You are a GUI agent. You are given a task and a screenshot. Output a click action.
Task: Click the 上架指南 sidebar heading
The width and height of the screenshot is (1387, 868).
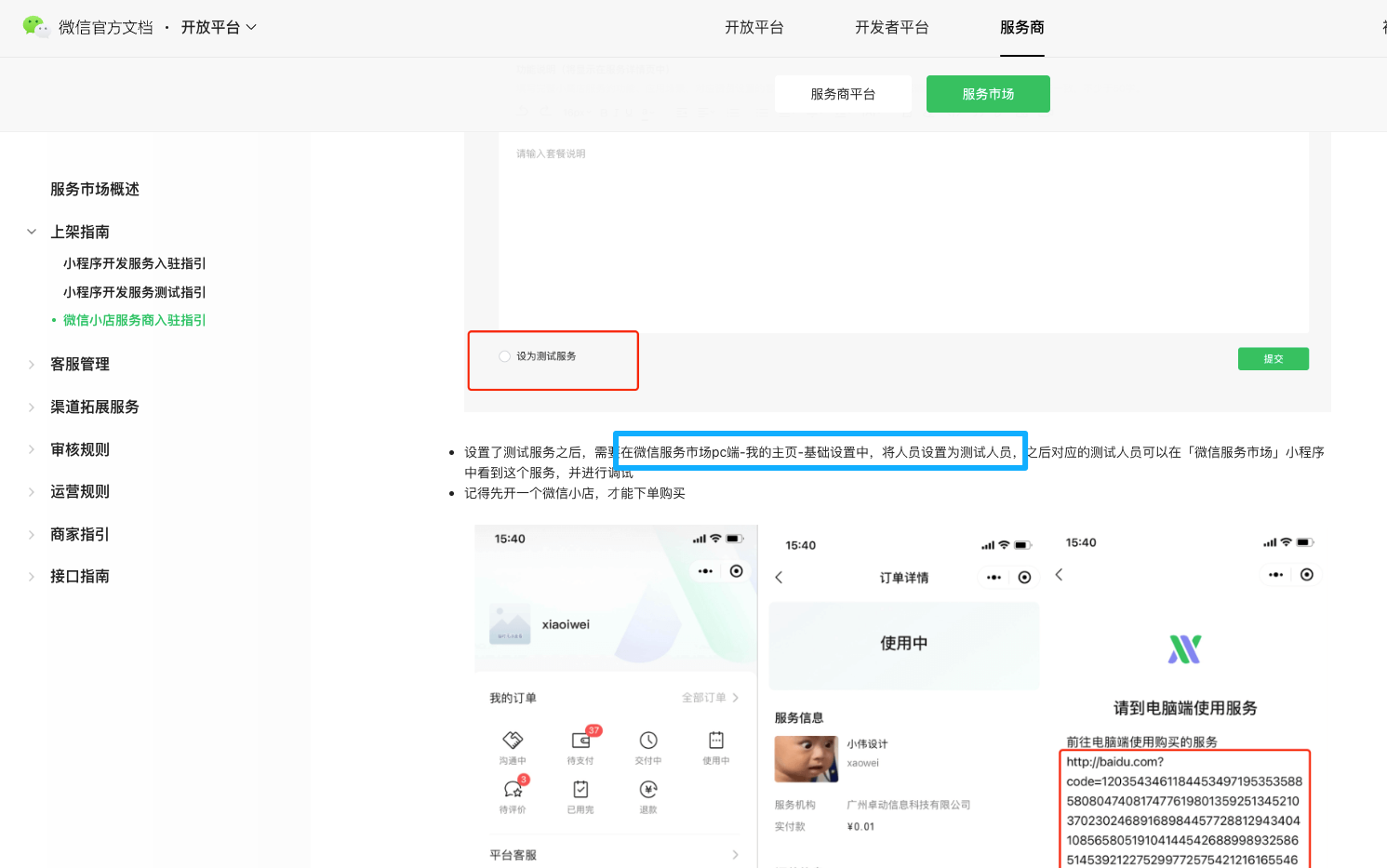click(80, 232)
